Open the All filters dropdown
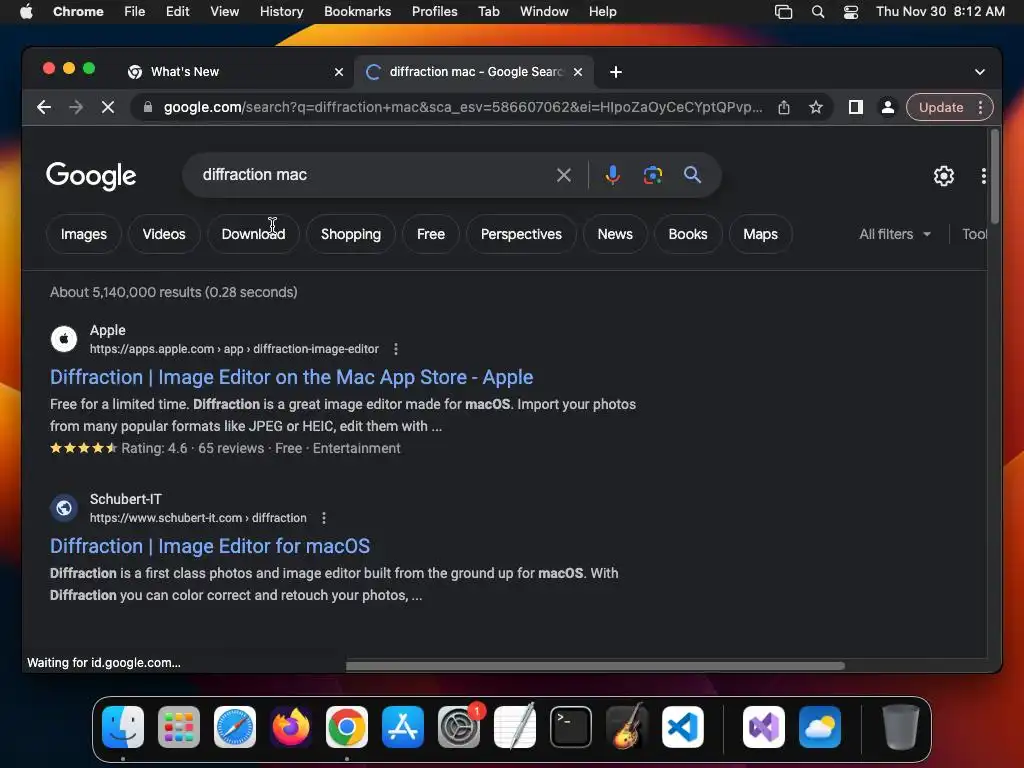The image size is (1024, 768). tap(895, 234)
